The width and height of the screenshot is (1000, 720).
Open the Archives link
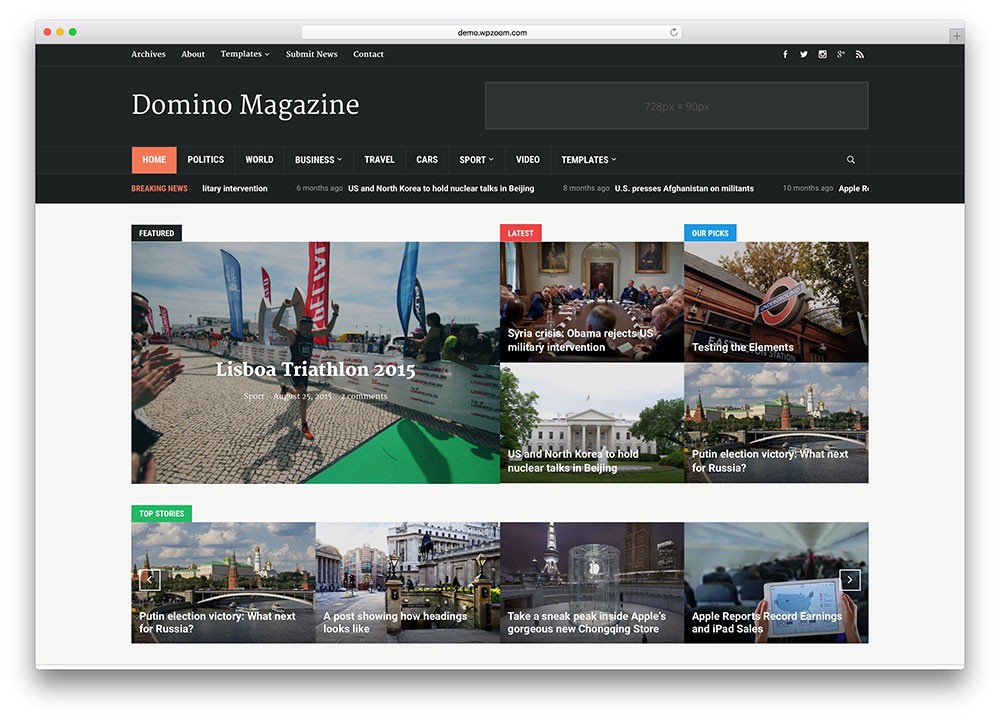point(148,54)
